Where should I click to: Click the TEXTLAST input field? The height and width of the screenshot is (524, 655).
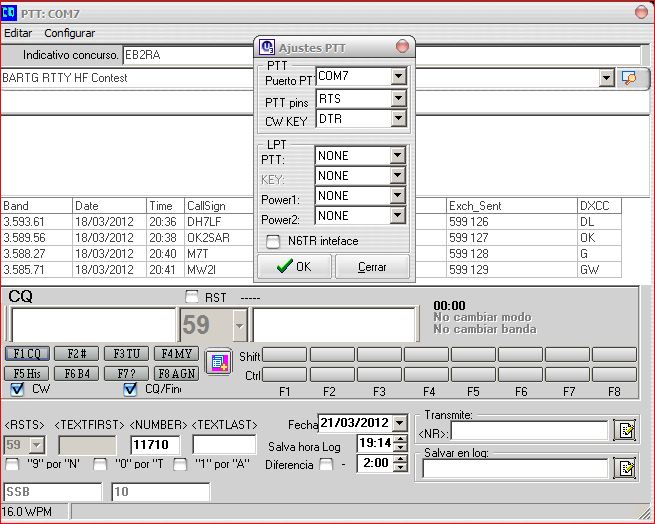tap(224, 445)
